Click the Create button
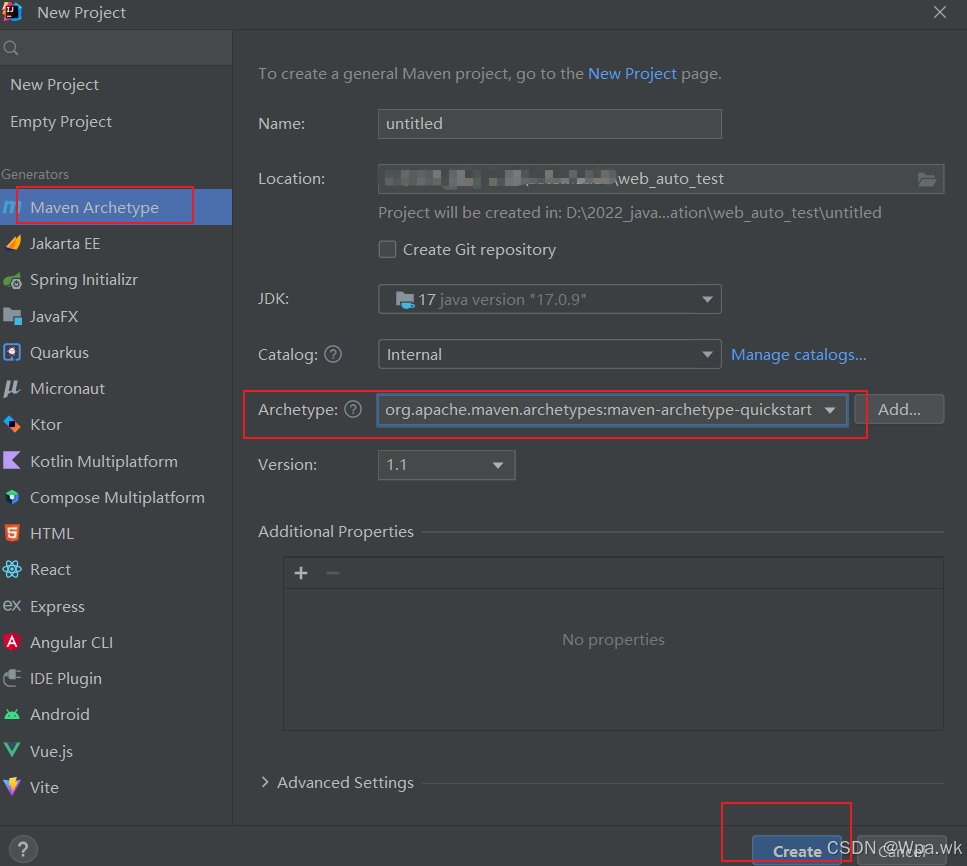Viewport: 967px width, 866px height. [796, 851]
